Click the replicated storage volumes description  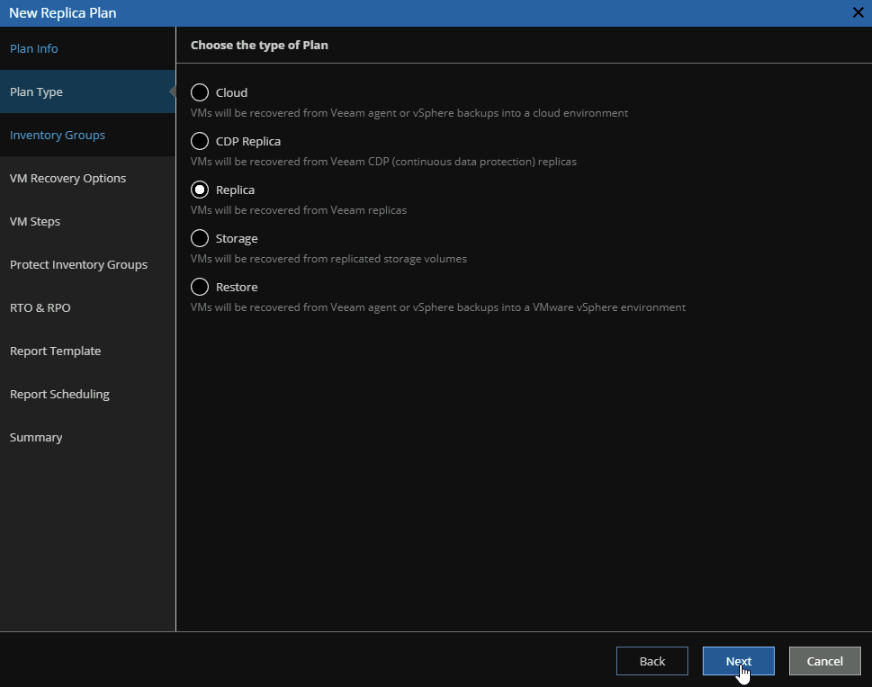click(x=329, y=259)
